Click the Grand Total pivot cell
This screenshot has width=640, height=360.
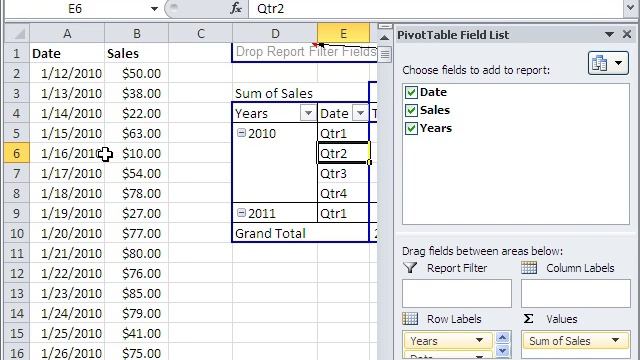275,233
